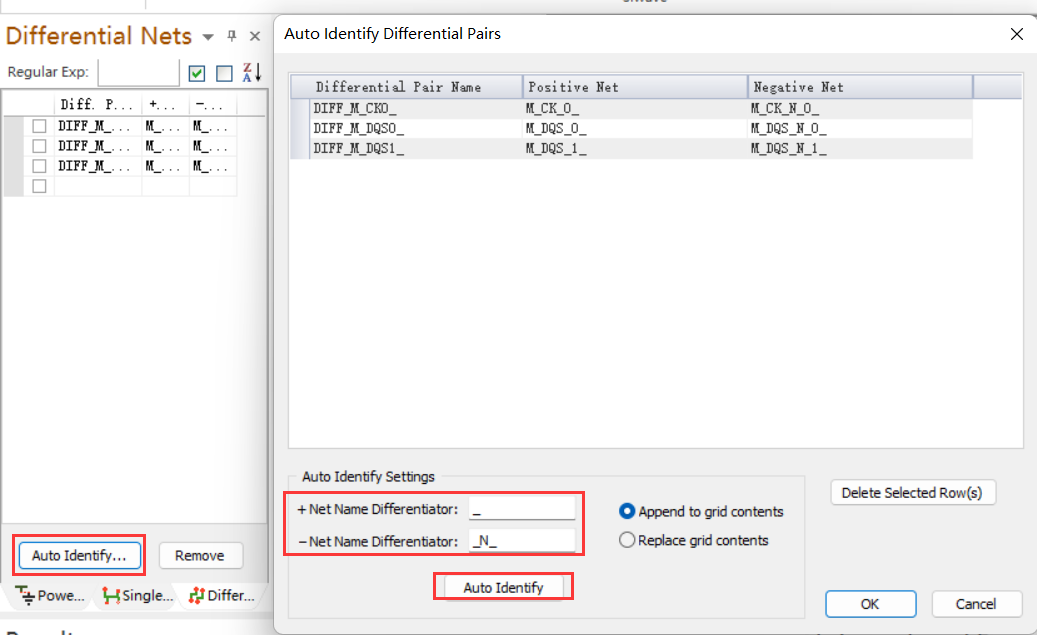The image size is (1037, 635).
Task: Select the Differential nets tab
Action: 220,596
